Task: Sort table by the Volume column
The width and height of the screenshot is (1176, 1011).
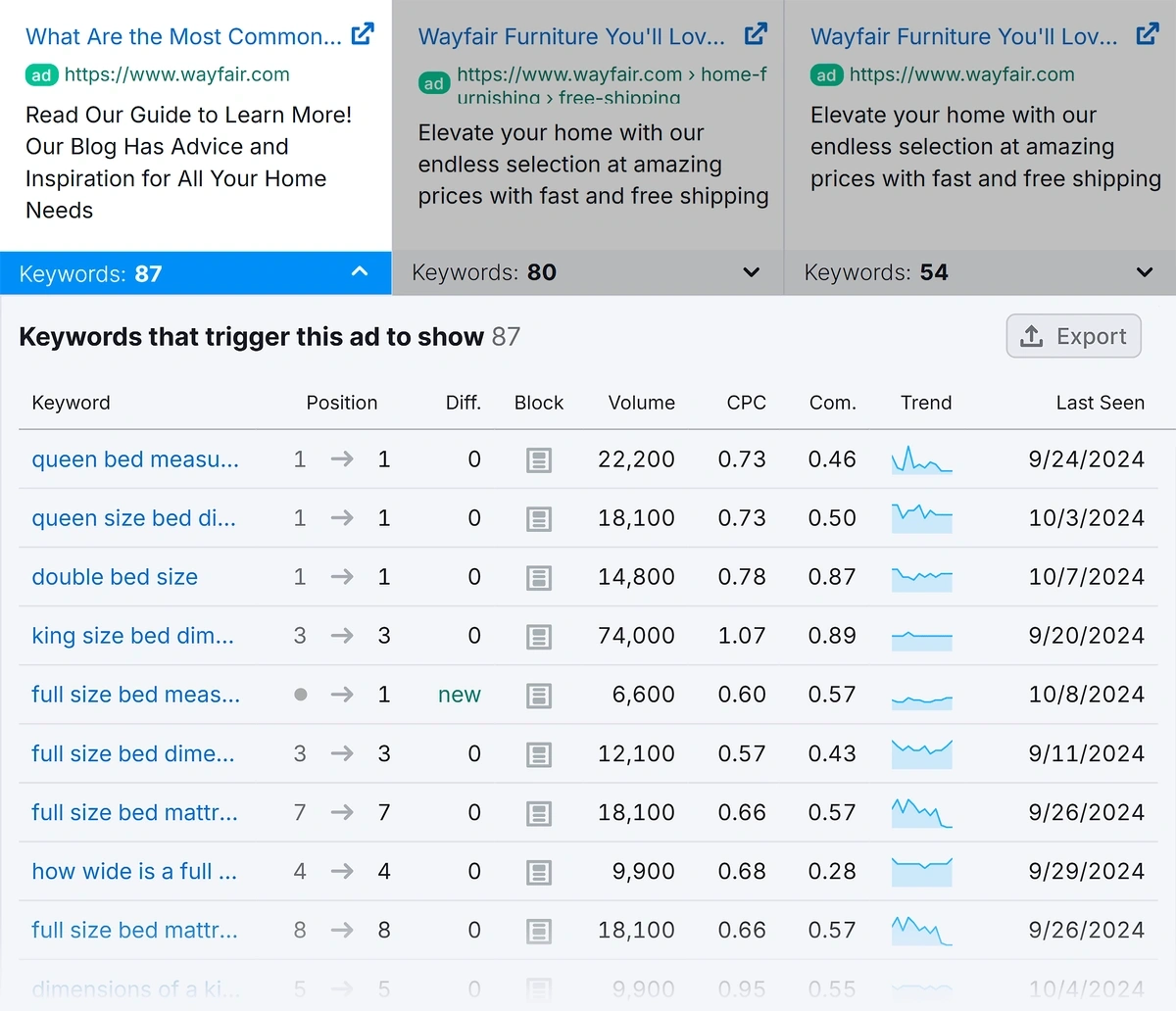Action: tap(641, 403)
